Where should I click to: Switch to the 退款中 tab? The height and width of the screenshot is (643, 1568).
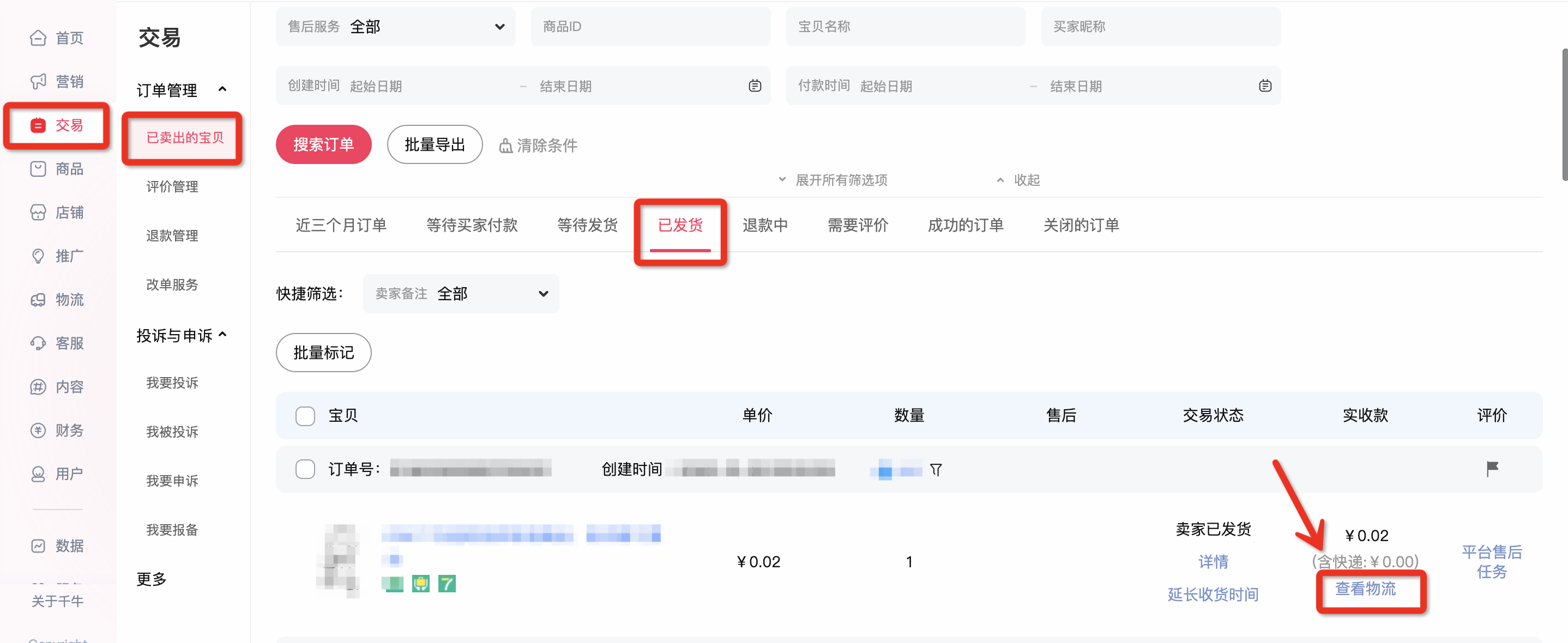click(x=764, y=225)
